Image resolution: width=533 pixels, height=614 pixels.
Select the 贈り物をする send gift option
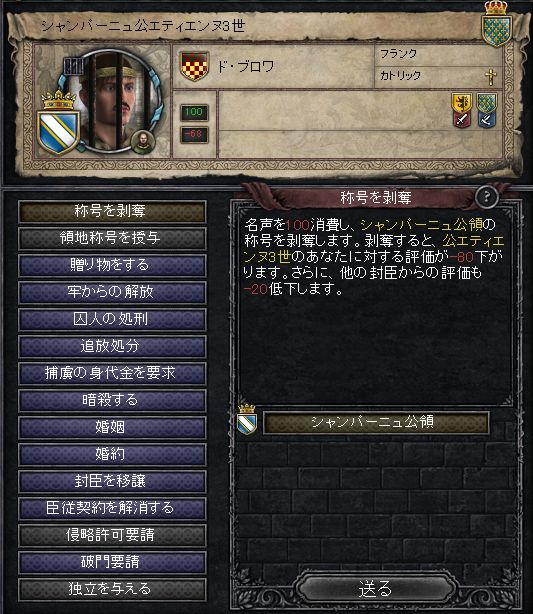pyautogui.click(x=112, y=265)
